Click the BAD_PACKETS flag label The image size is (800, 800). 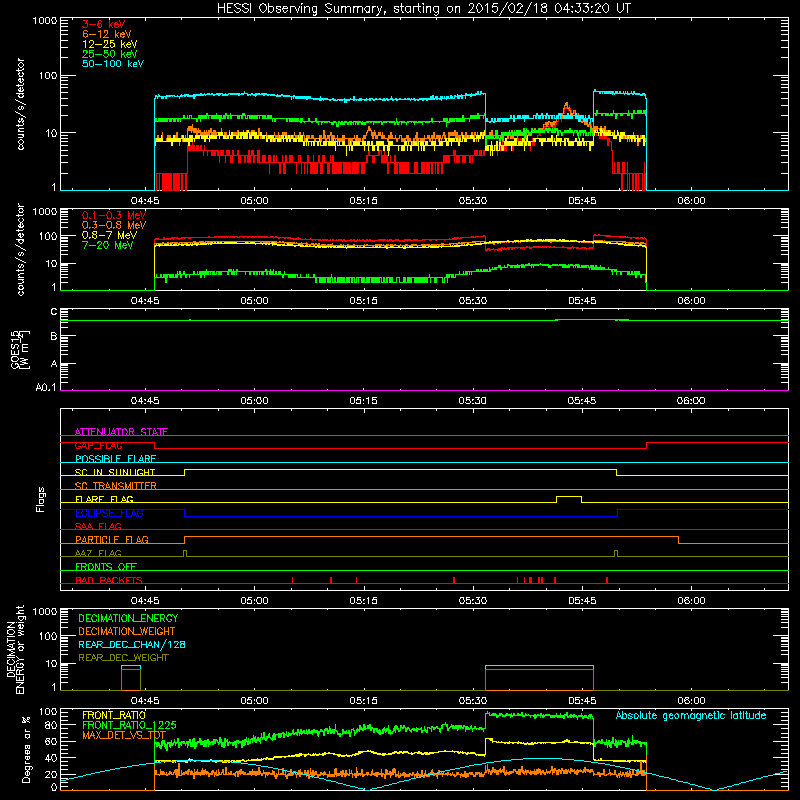109,581
